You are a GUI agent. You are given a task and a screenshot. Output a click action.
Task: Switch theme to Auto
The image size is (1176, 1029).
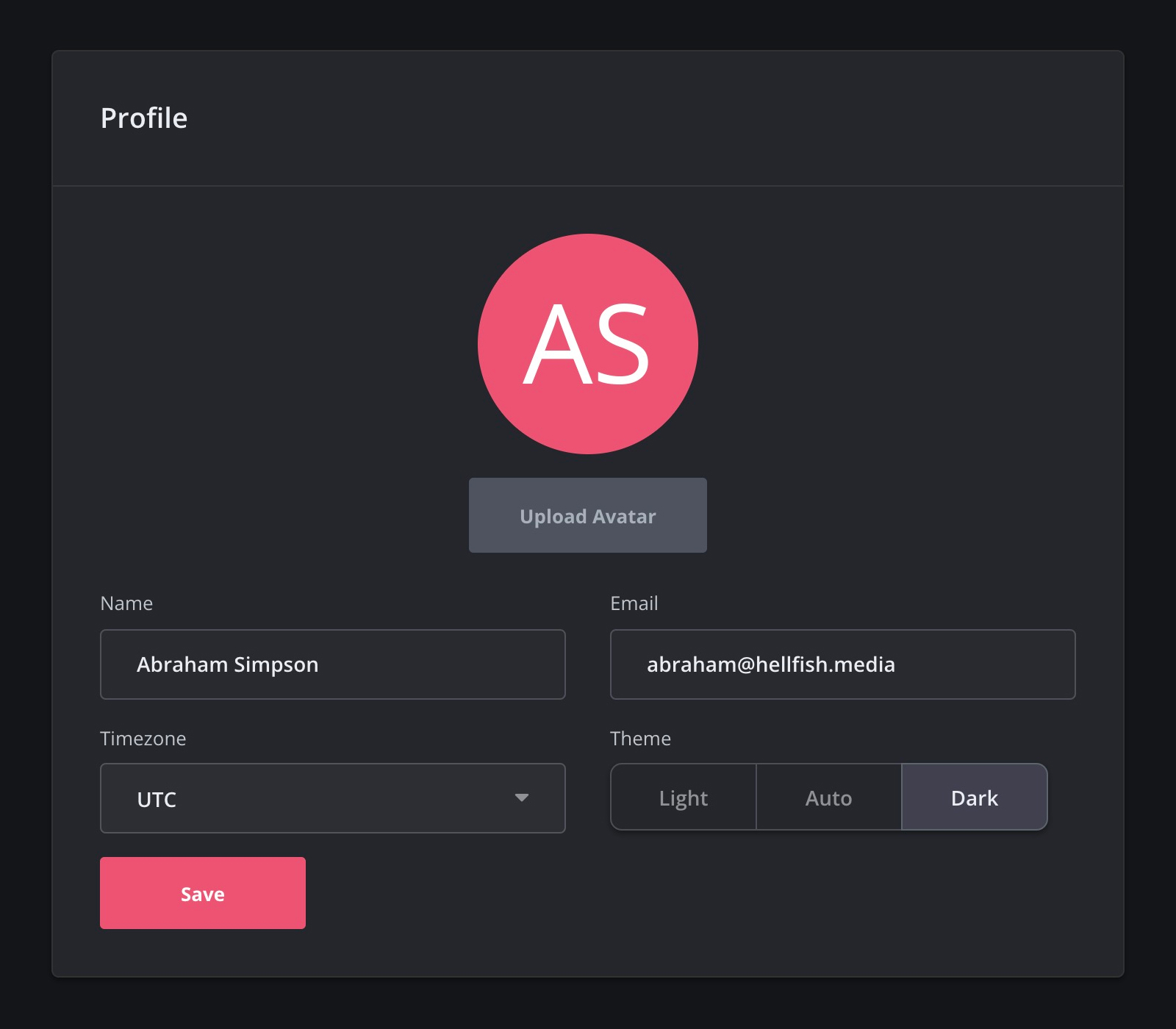(829, 797)
